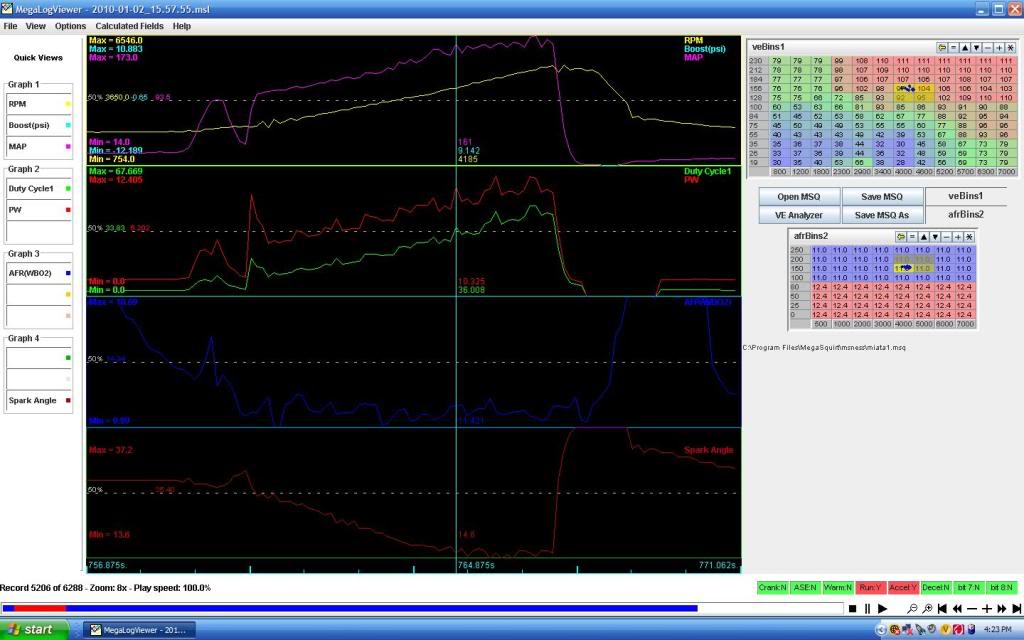Open the RPM field selector in Graph 1
1024x640 pixels.
click(37, 103)
